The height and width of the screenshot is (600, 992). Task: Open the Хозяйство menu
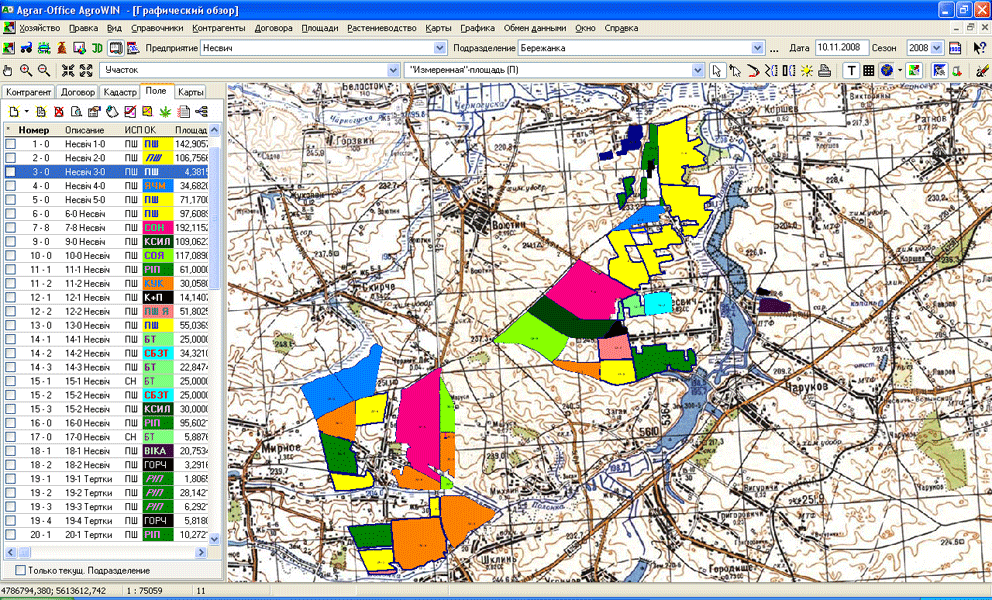[x=39, y=28]
